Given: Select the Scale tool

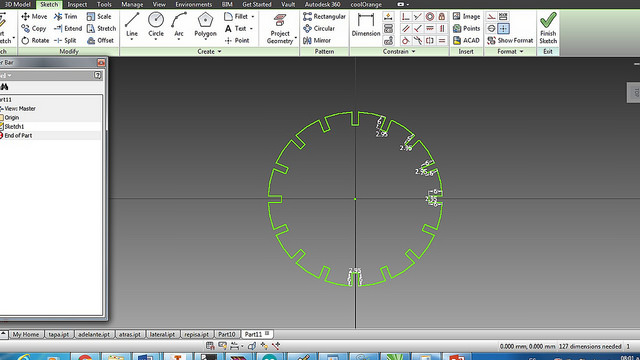Looking at the screenshot, I should [x=99, y=16].
